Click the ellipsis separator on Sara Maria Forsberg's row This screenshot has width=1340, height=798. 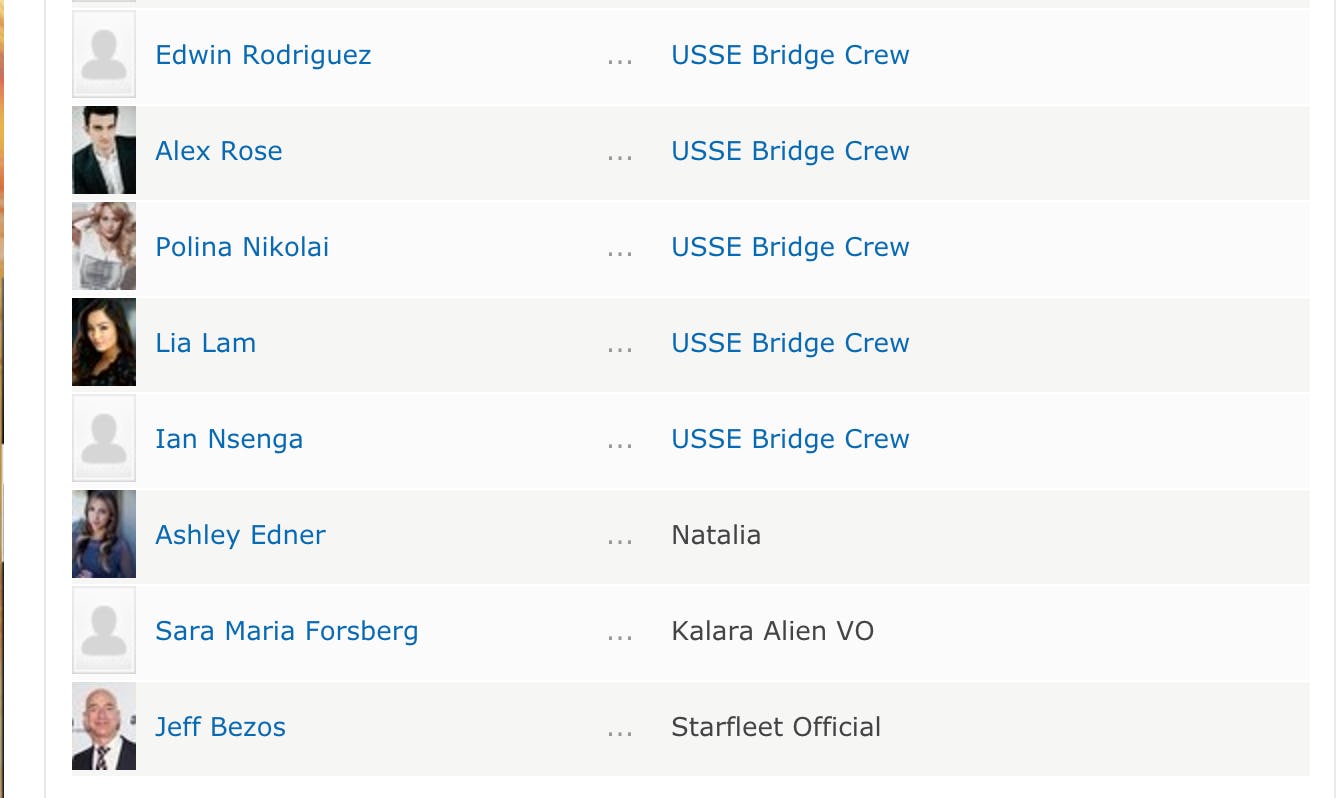click(x=621, y=631)
